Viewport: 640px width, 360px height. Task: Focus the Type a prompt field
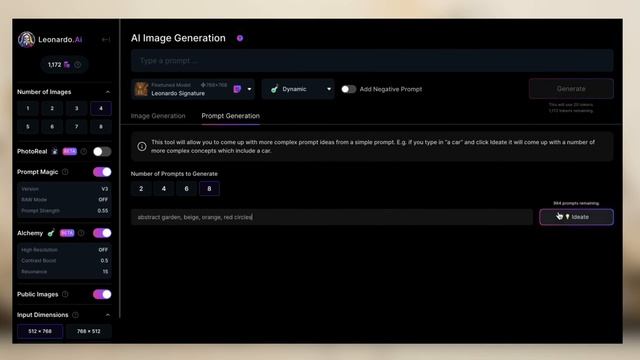(372, 61)
